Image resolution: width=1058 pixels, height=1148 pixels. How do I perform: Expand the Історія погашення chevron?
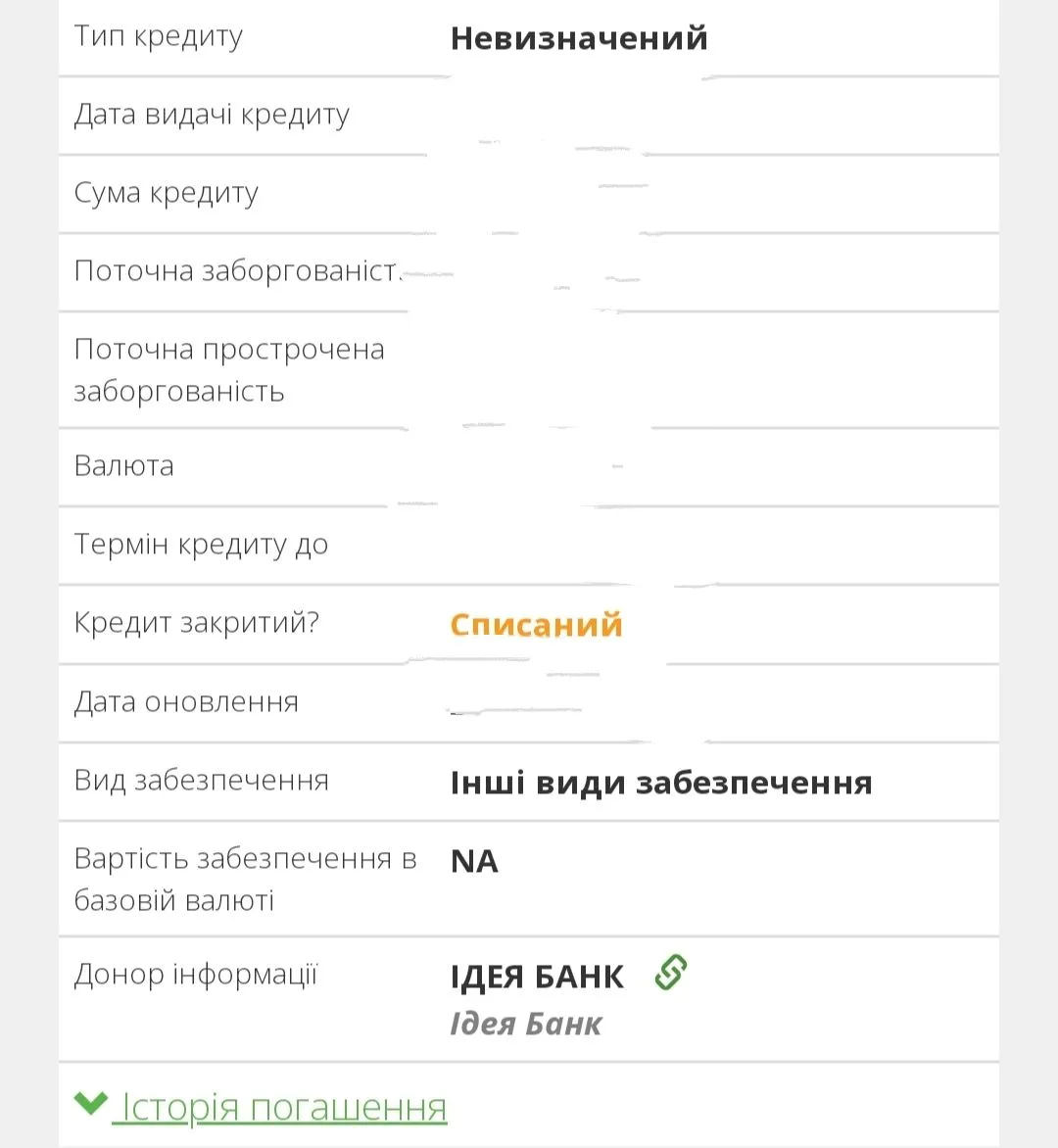90,1104
